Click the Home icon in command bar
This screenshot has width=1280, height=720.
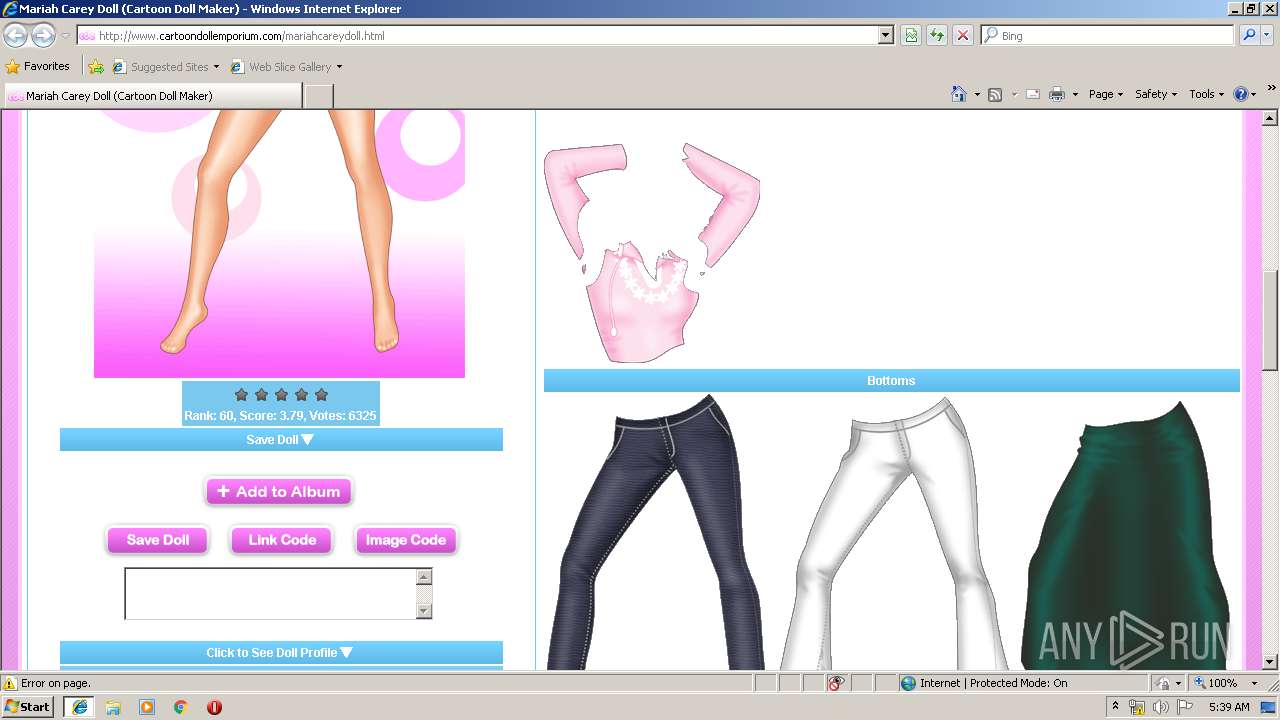[959, 94]
